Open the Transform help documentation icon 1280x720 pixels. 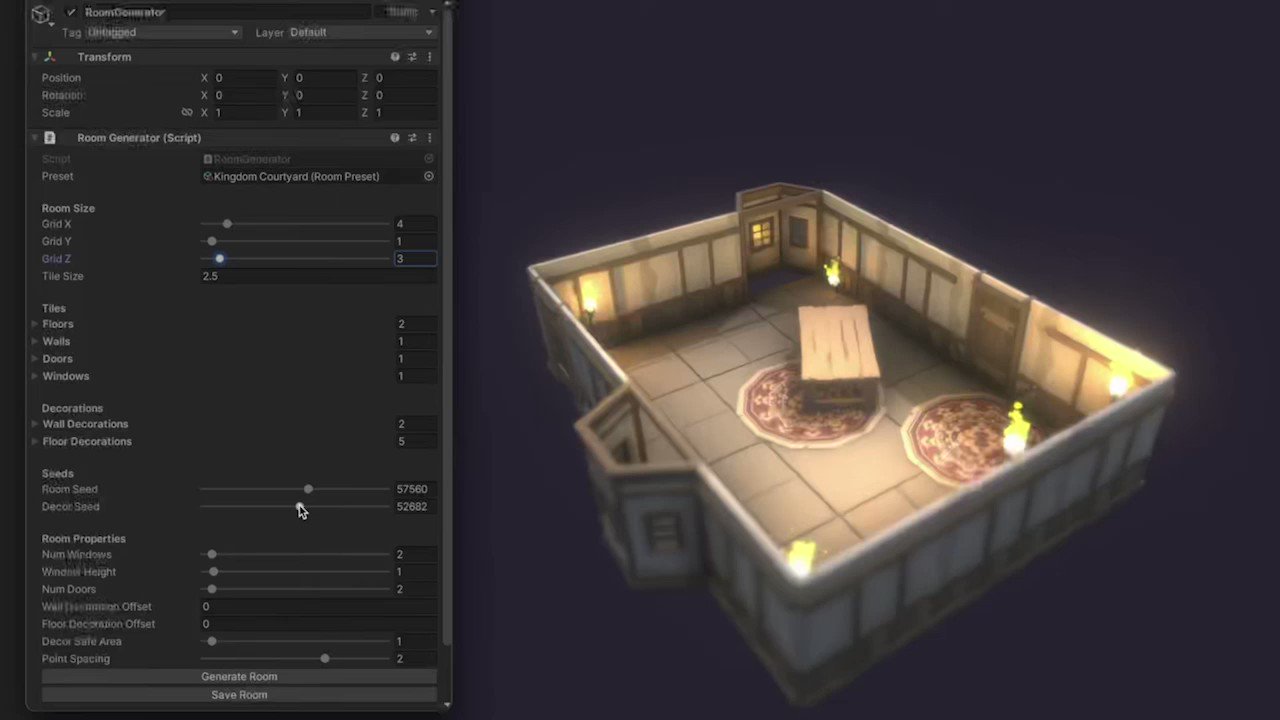[x=394, y=57]
